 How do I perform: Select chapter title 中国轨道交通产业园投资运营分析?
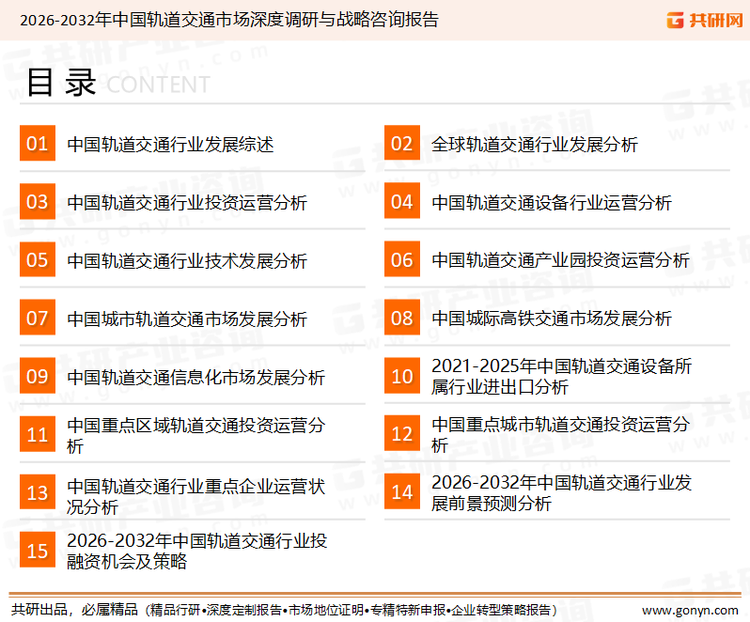[x=561, y=261]
